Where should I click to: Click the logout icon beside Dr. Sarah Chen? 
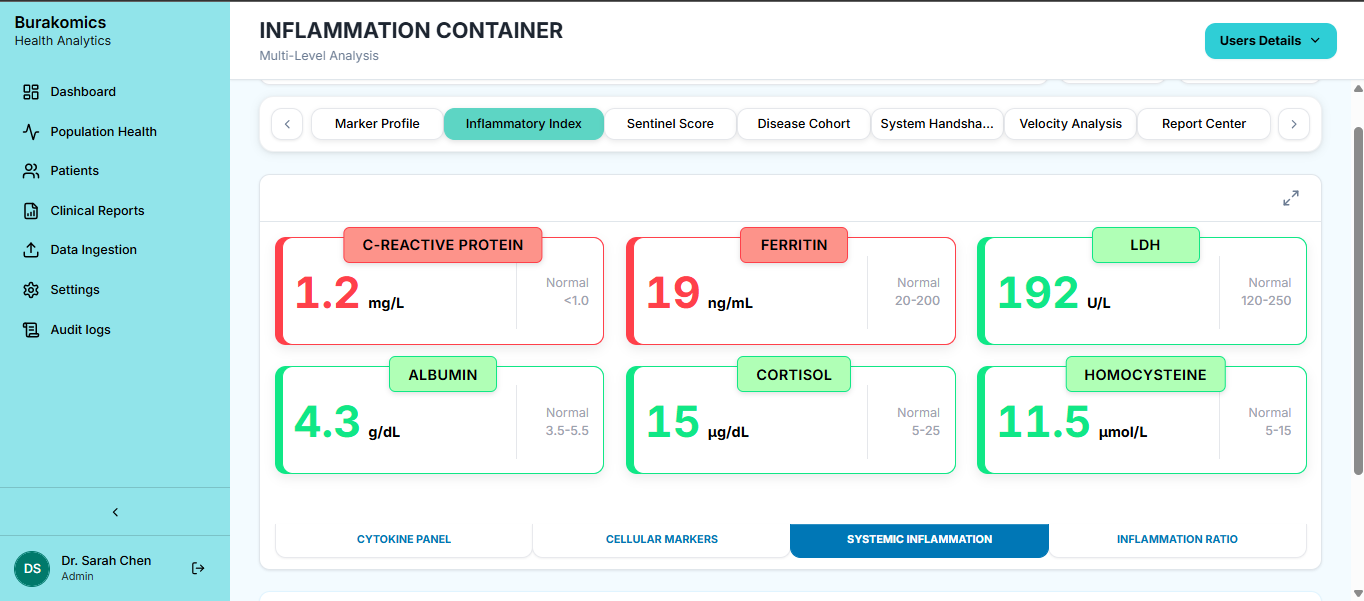coord(198,568)
